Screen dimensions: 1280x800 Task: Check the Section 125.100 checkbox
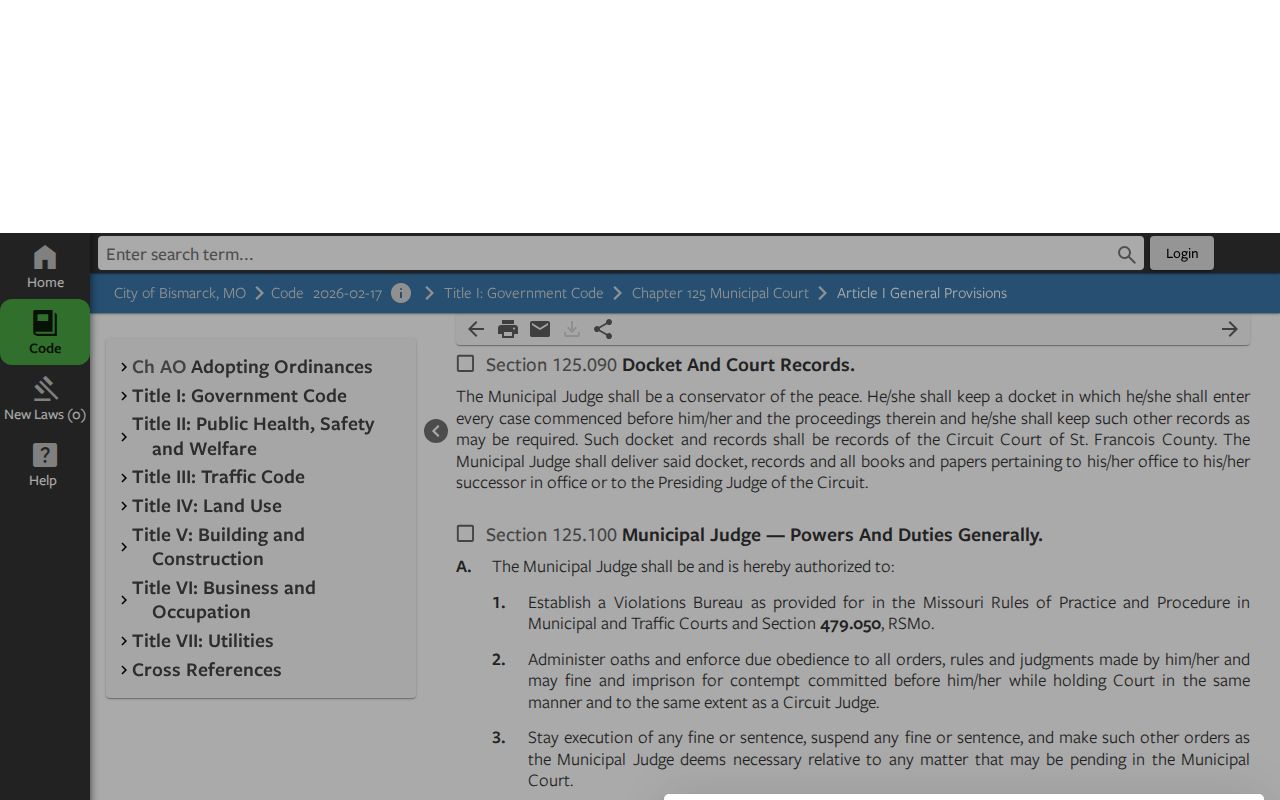465,534
